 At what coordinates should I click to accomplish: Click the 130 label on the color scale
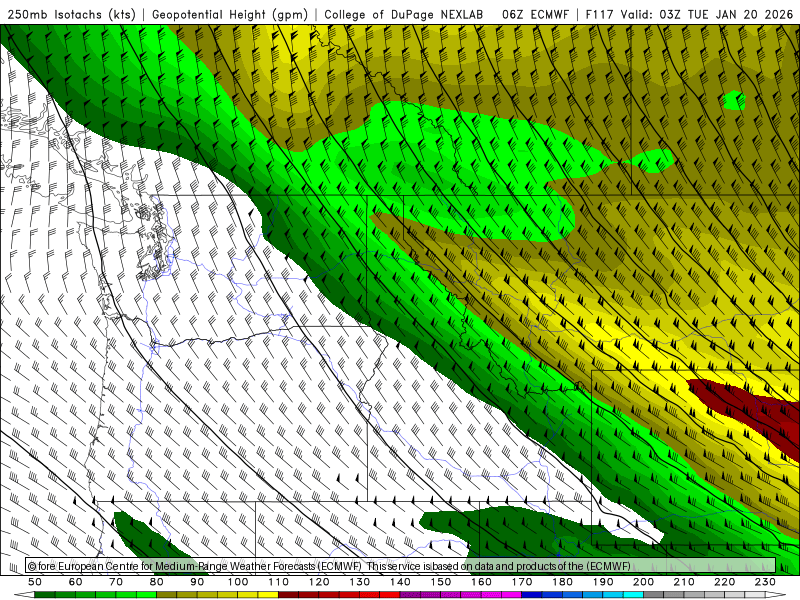(x=359, y=582)
